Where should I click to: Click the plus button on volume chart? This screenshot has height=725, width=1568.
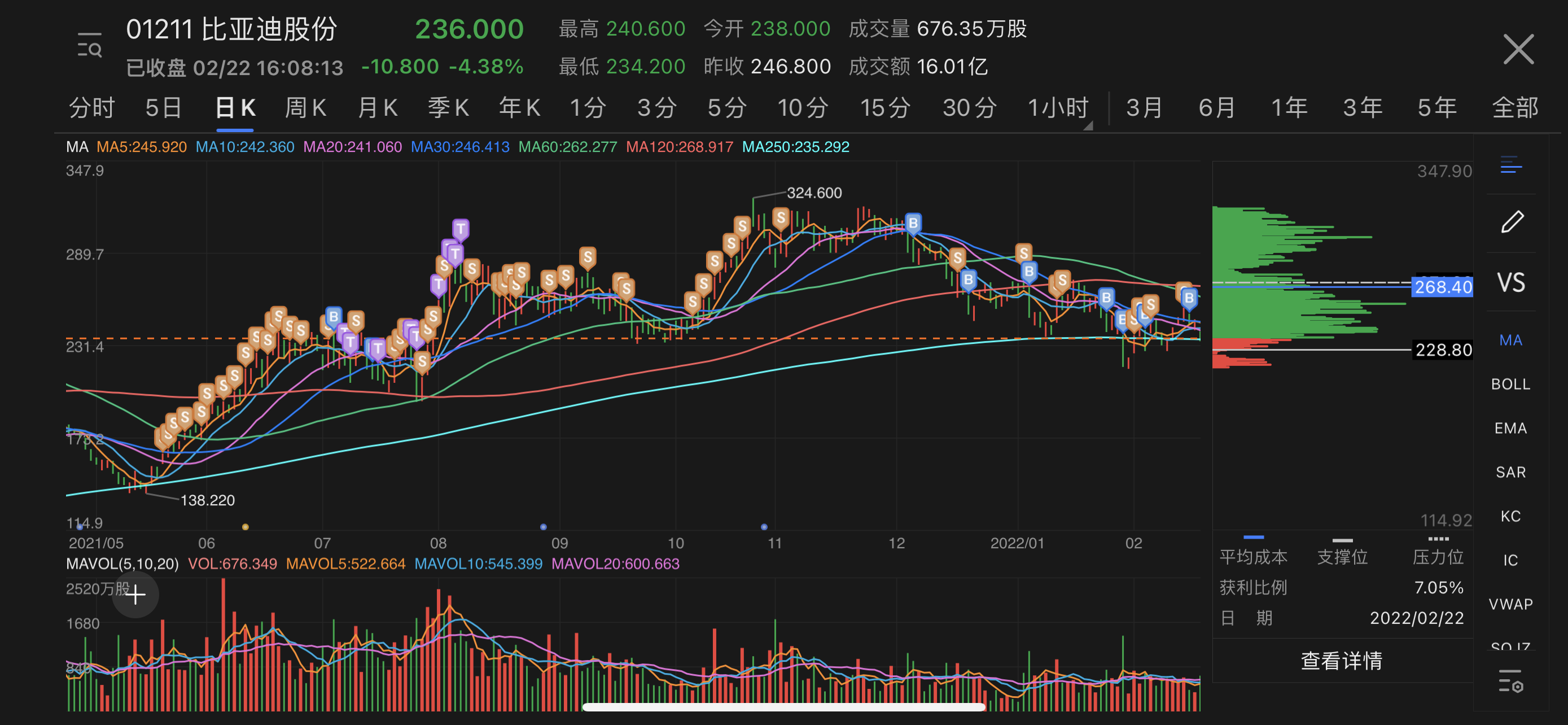click(x=135, y=595)
